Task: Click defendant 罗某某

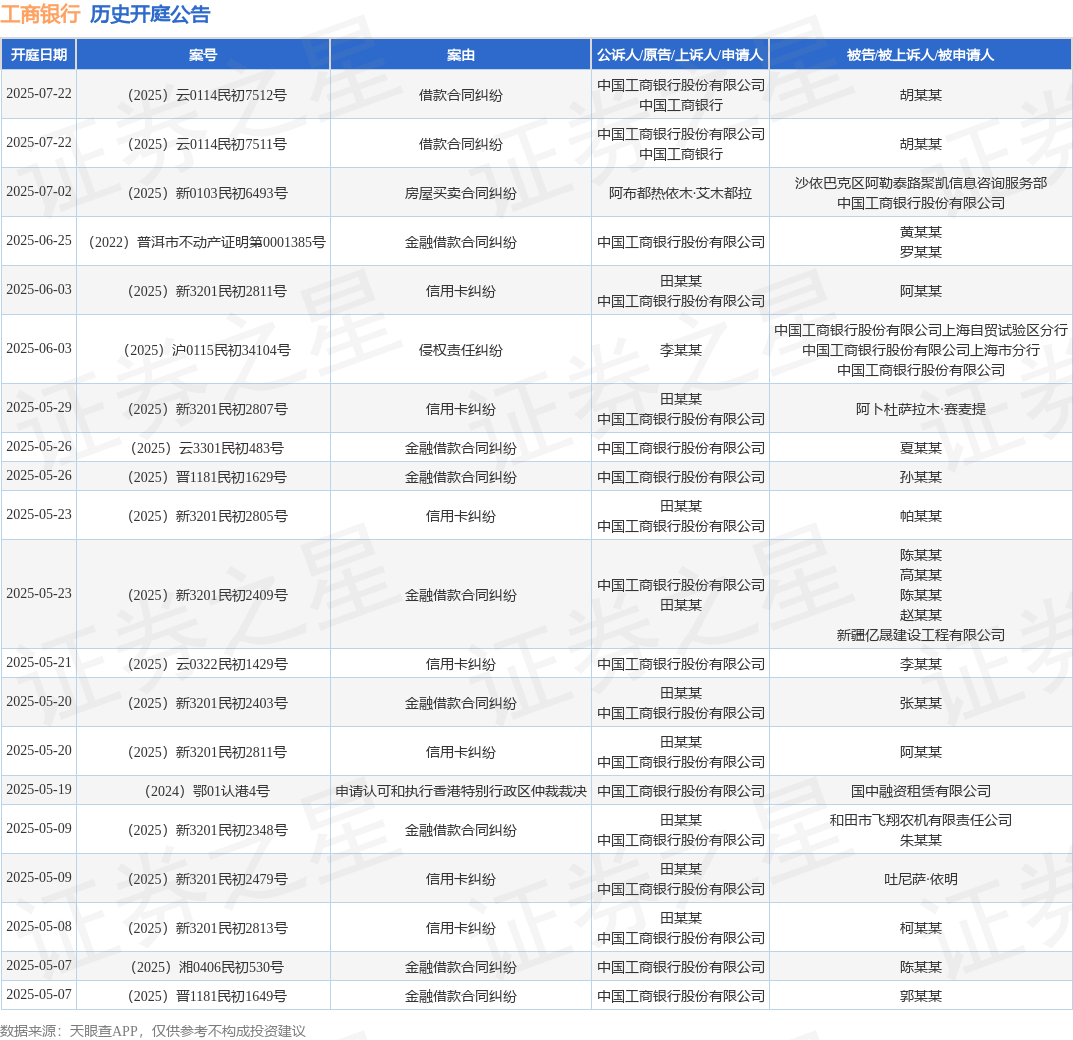Action: (x=920, y=252)
